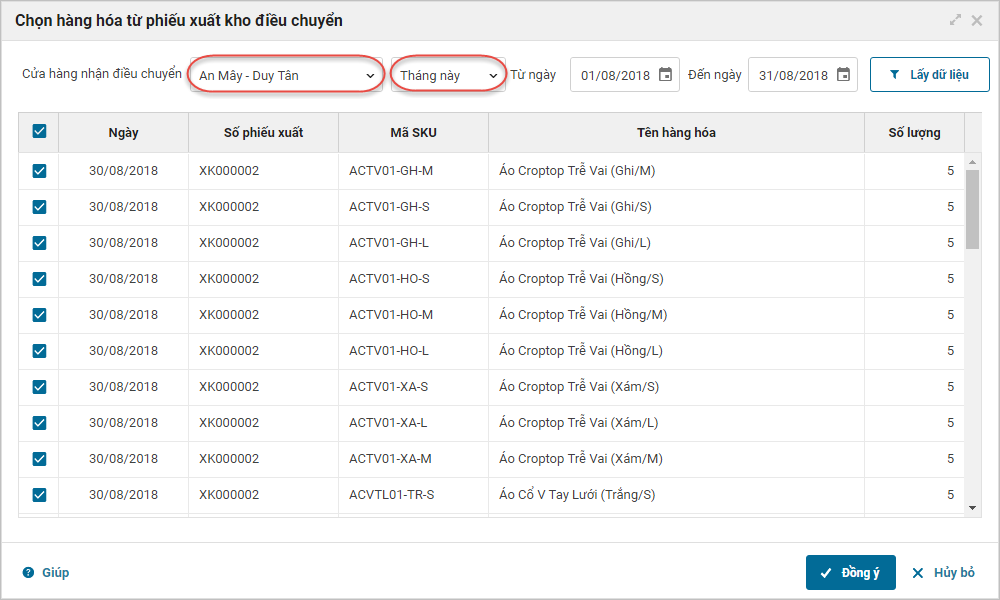Viewport: 1000px width, 600px height.
Task: Select the Áo Croptop Trễ Vai (Hồng/M) cell
Action: click(x=676, y=315)
